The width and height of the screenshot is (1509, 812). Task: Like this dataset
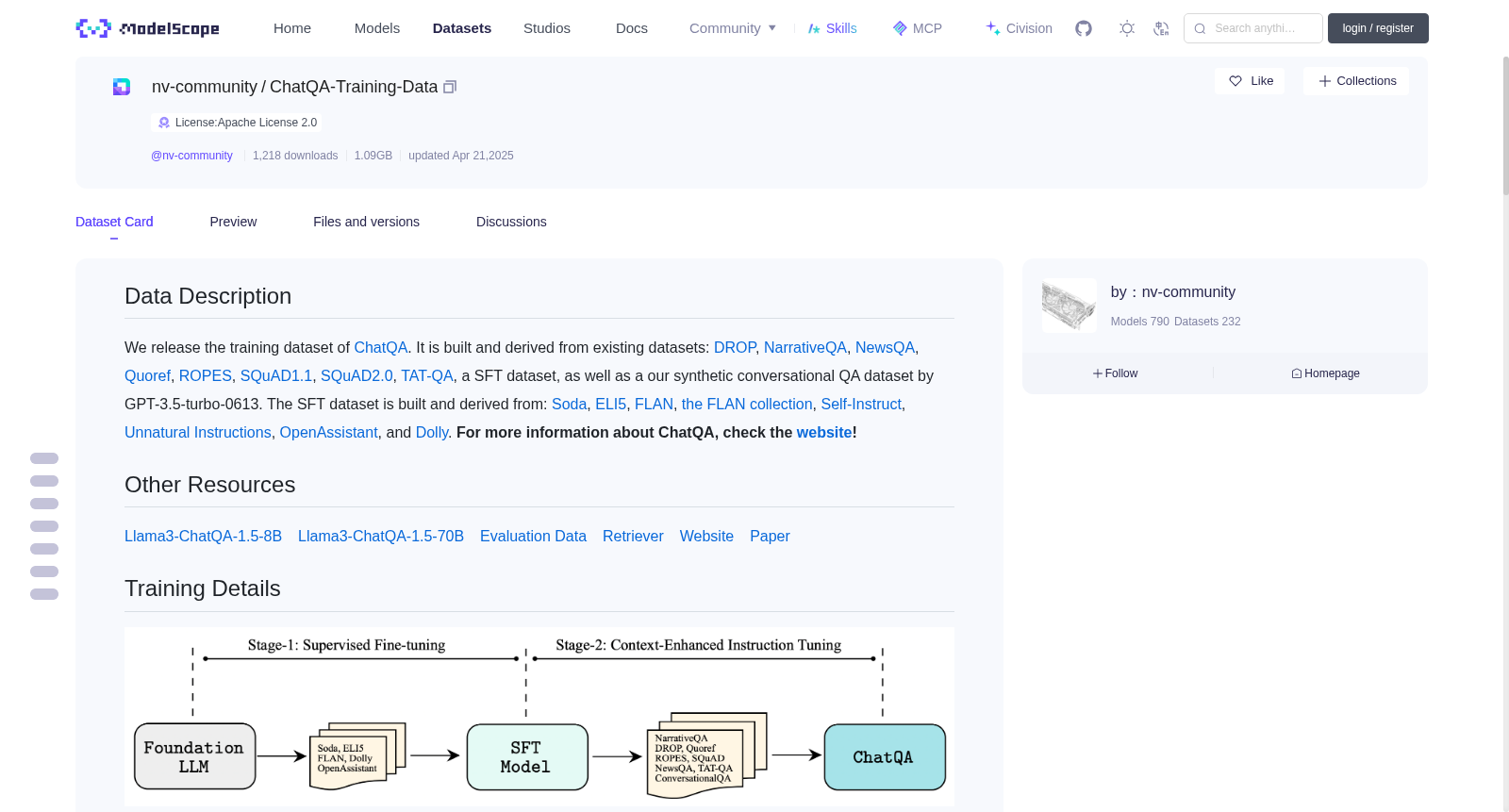pyautogui.click(x=1250, y=81)
